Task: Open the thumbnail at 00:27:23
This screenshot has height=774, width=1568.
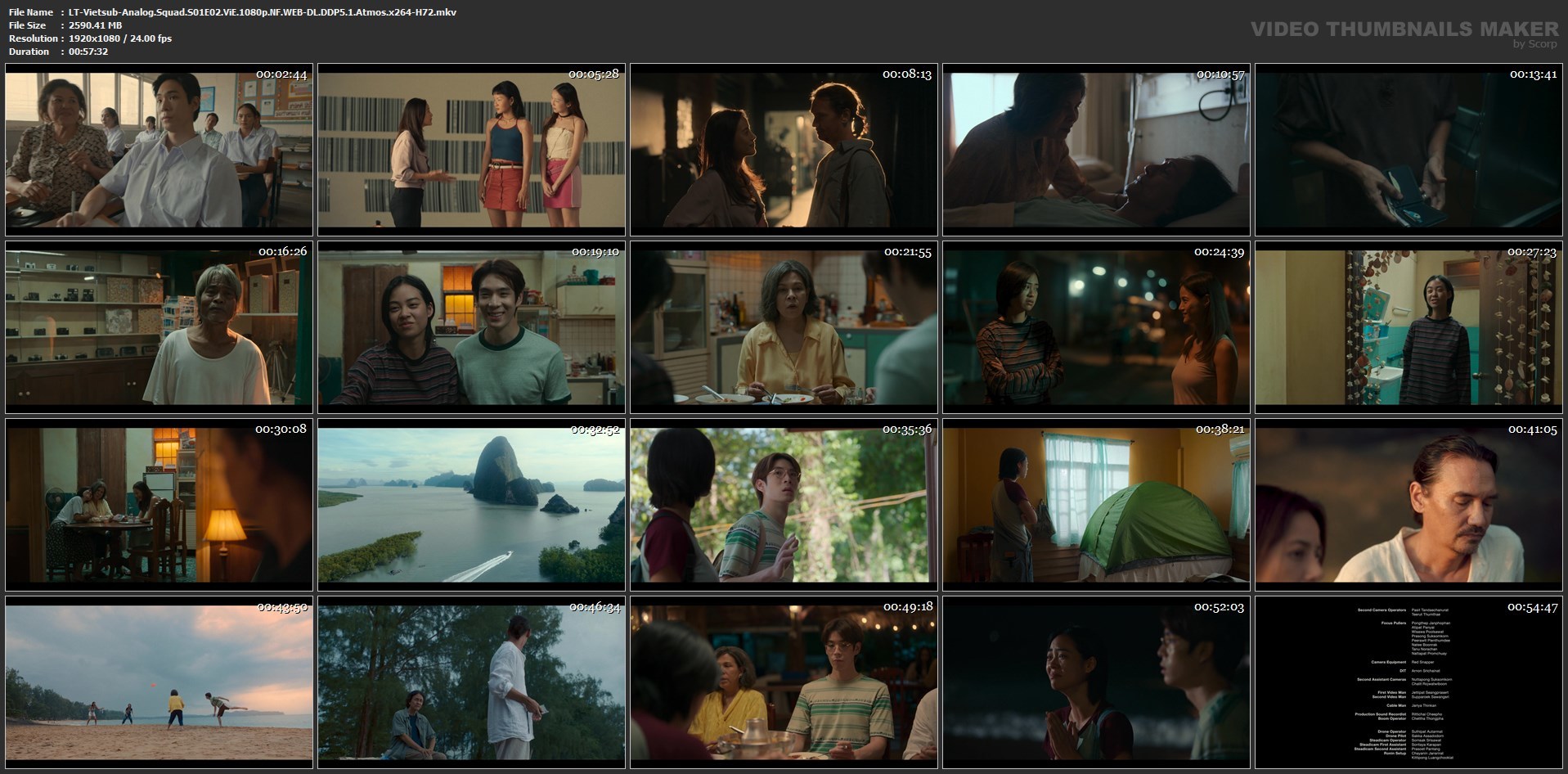Action: (1409, 327)
